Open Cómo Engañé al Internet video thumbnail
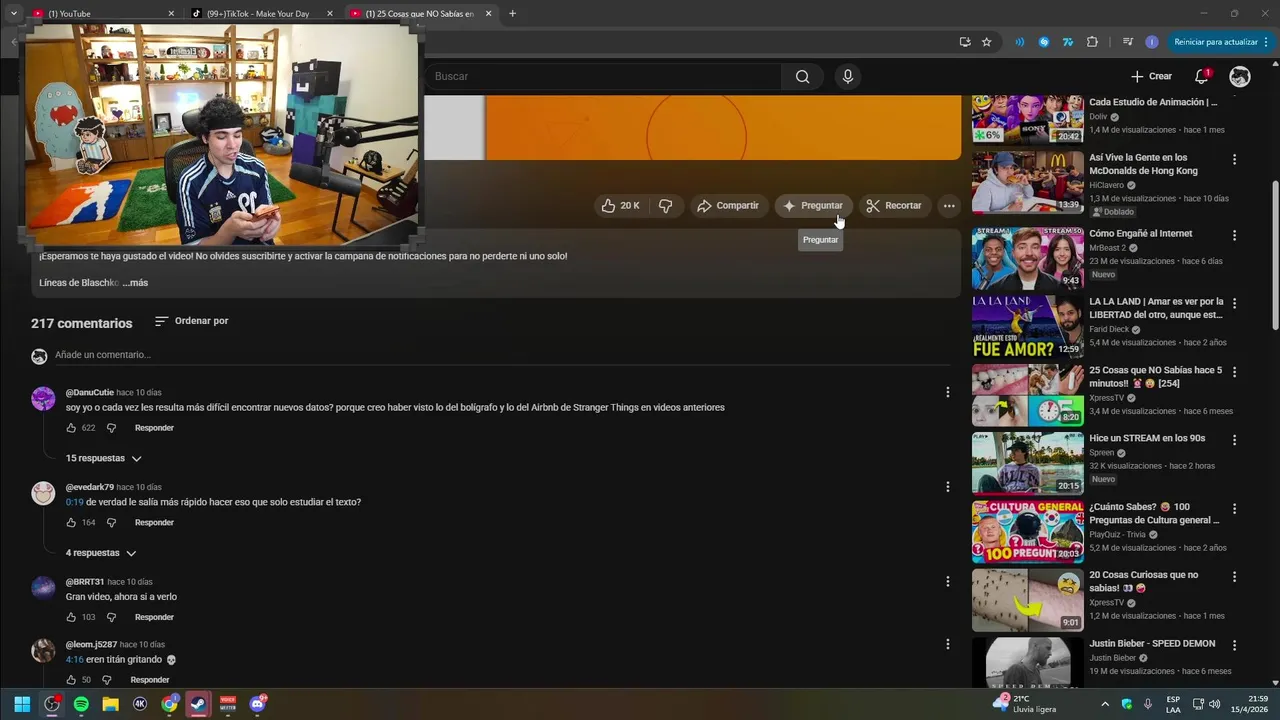The height and width of the screenshot is (720, 1280). [x=1027, y=259]
